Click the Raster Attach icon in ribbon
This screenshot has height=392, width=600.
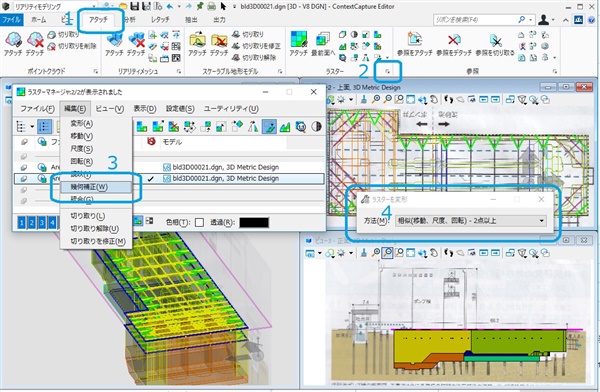298,39
